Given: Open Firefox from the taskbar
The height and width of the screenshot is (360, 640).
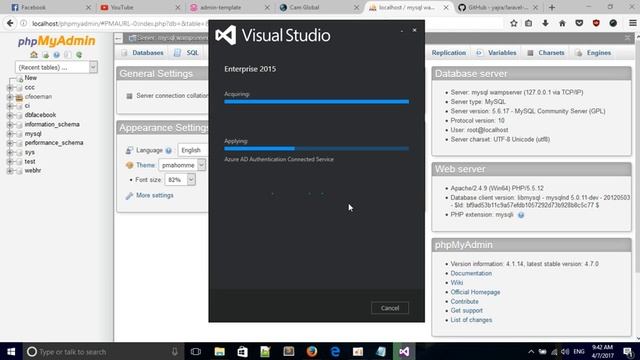Looking at the screenshot, I should [312, 351].
